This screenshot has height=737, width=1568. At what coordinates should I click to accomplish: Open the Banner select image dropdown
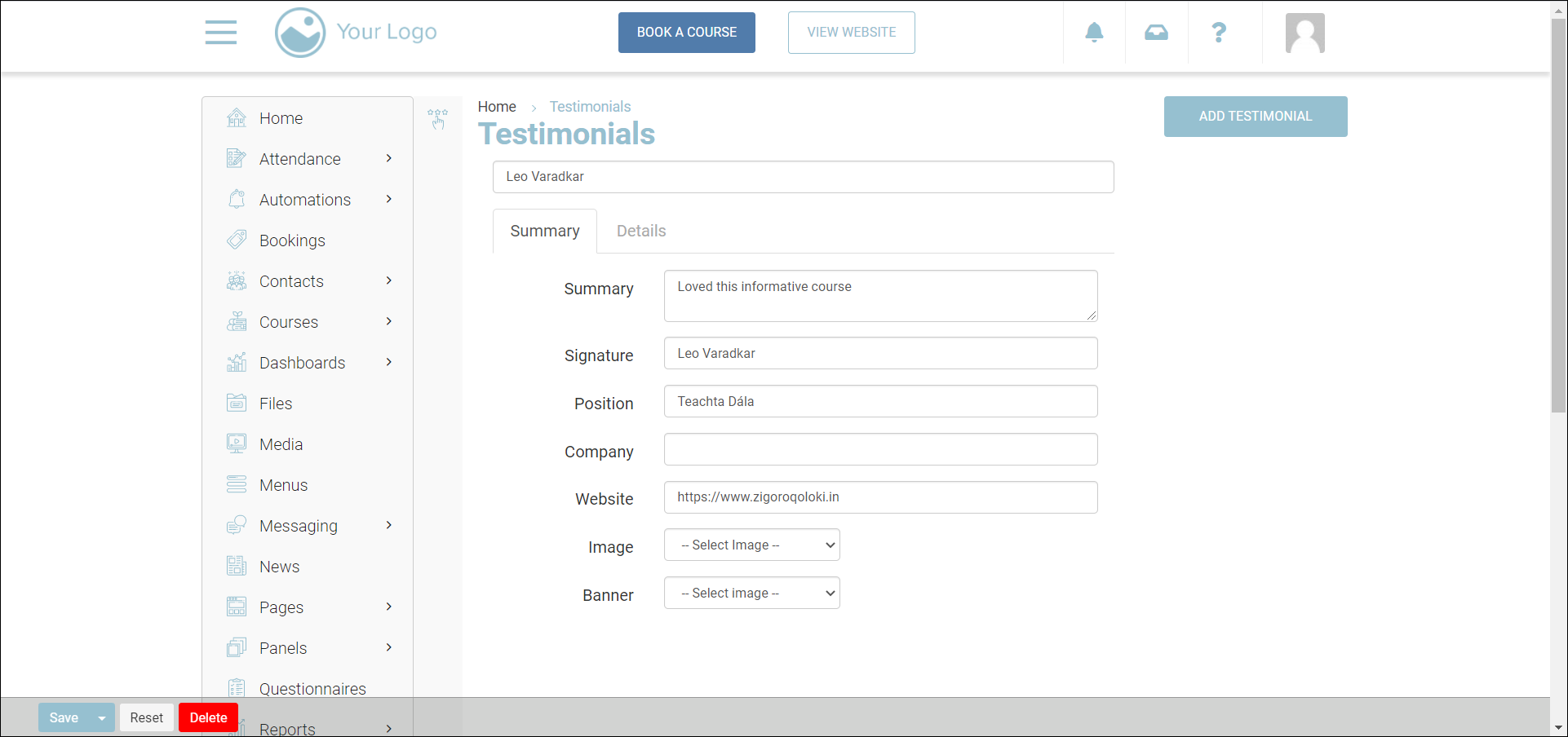click(x=751, y=593)
